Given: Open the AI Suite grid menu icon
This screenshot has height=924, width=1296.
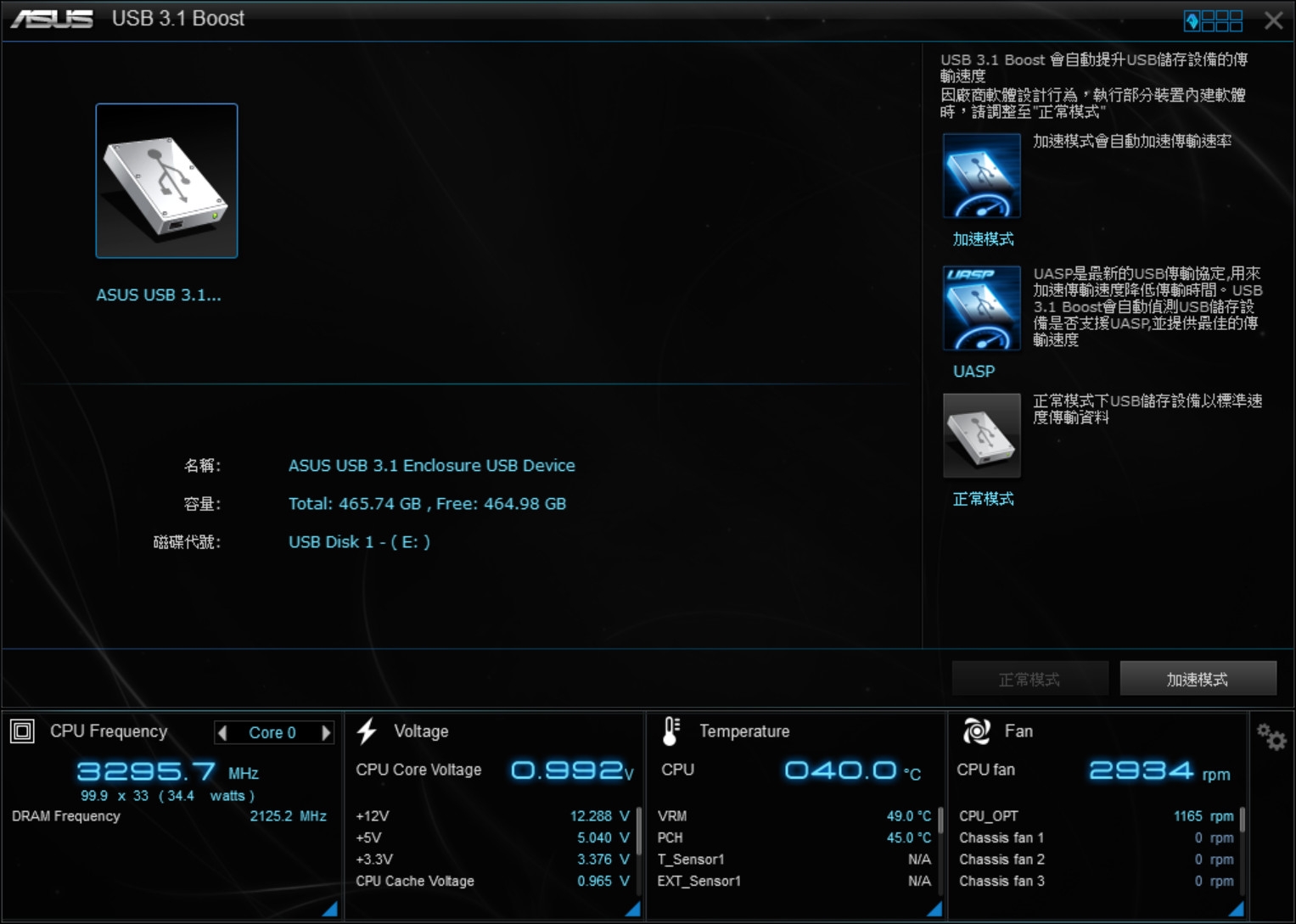Looking at the screenshot, I should point(1214,20).
